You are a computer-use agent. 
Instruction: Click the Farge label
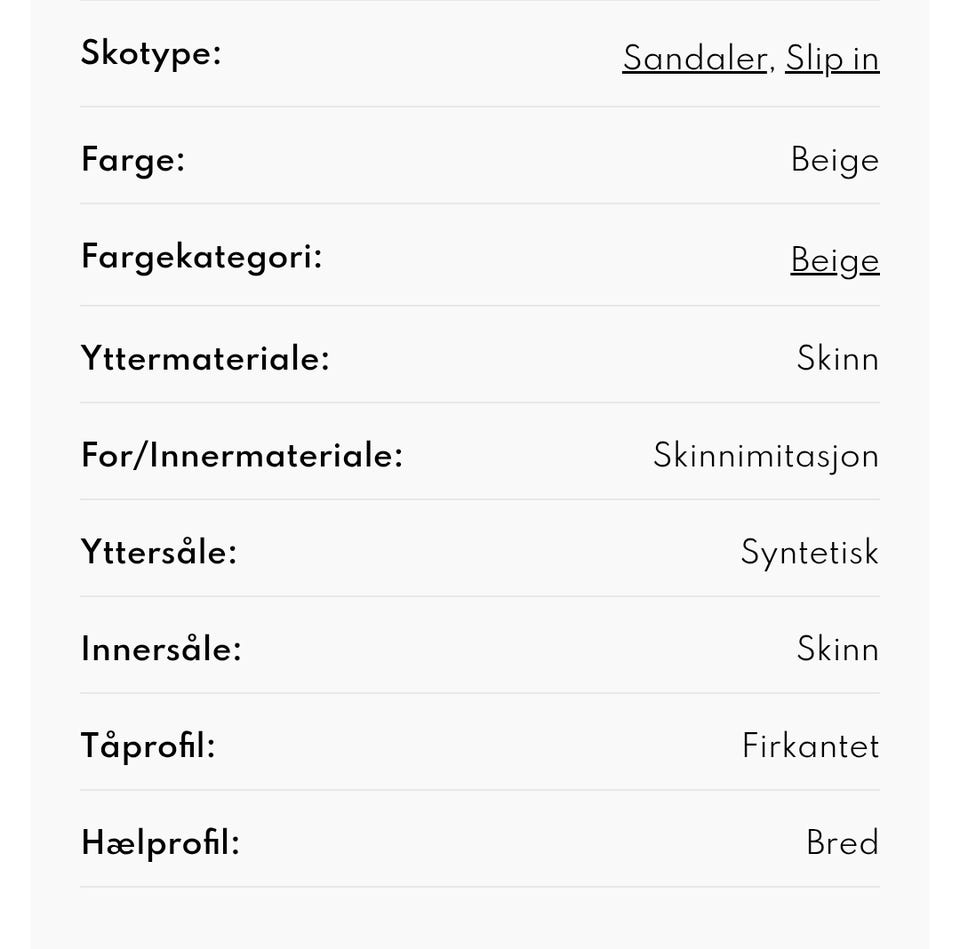point(132,159)
